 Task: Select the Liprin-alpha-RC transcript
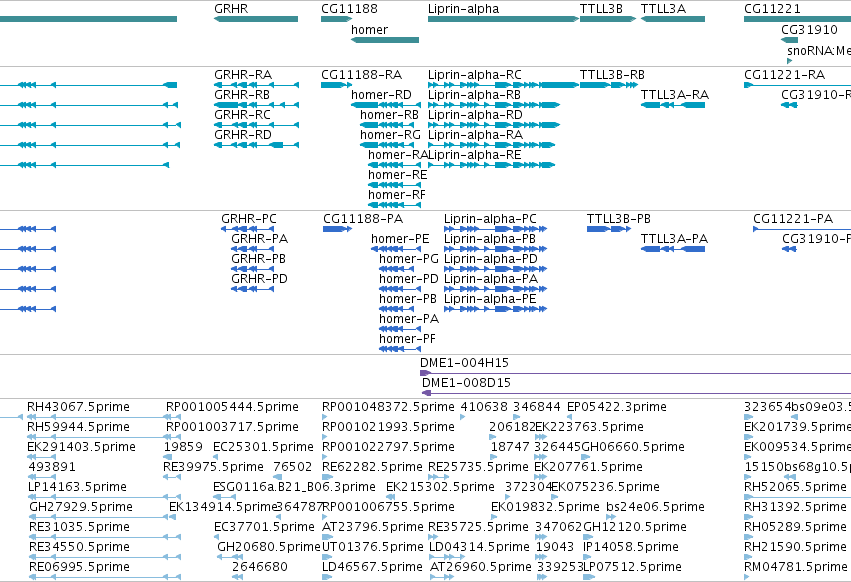pos(503,85)
